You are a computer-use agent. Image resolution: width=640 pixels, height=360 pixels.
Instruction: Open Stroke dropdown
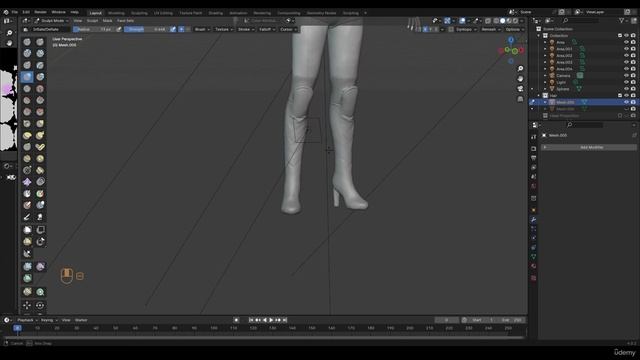click(246, 29)
